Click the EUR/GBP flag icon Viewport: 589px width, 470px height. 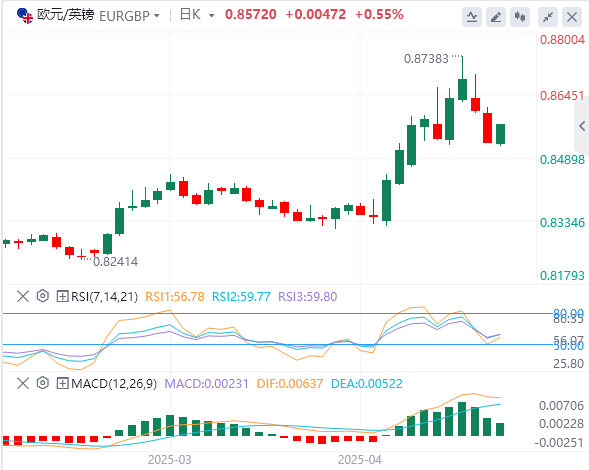(x=25, y=15)
